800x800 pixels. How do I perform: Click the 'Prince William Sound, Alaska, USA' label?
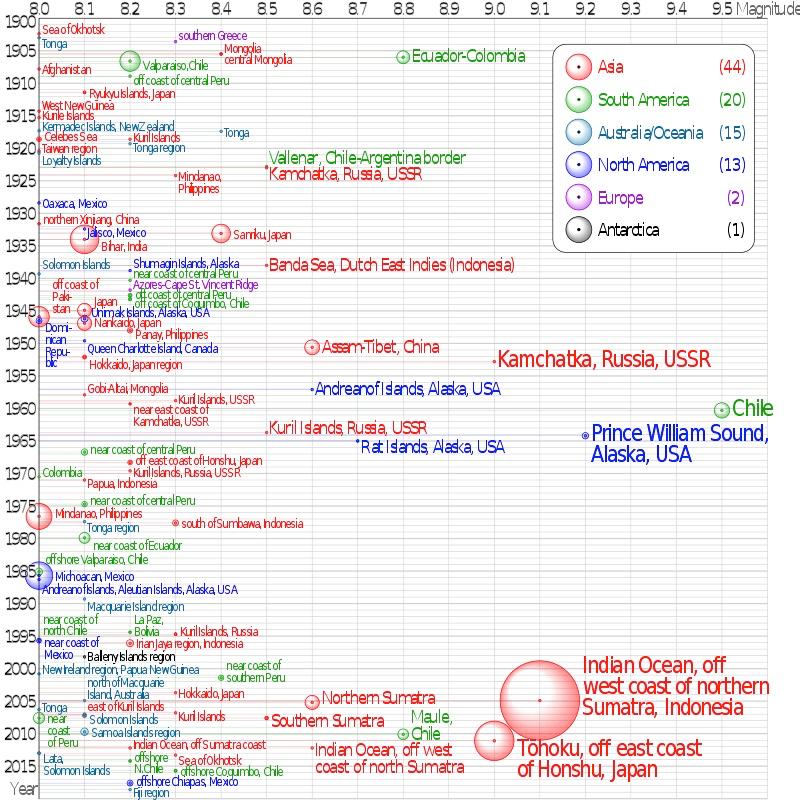[680, 443]
